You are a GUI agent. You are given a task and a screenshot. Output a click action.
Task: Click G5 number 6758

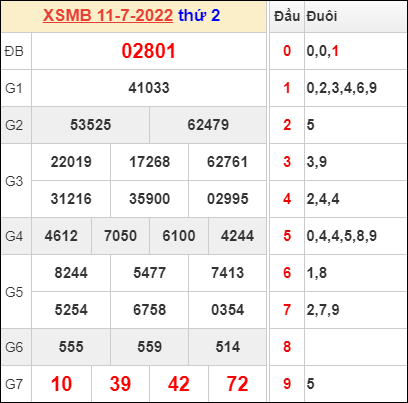150,310
